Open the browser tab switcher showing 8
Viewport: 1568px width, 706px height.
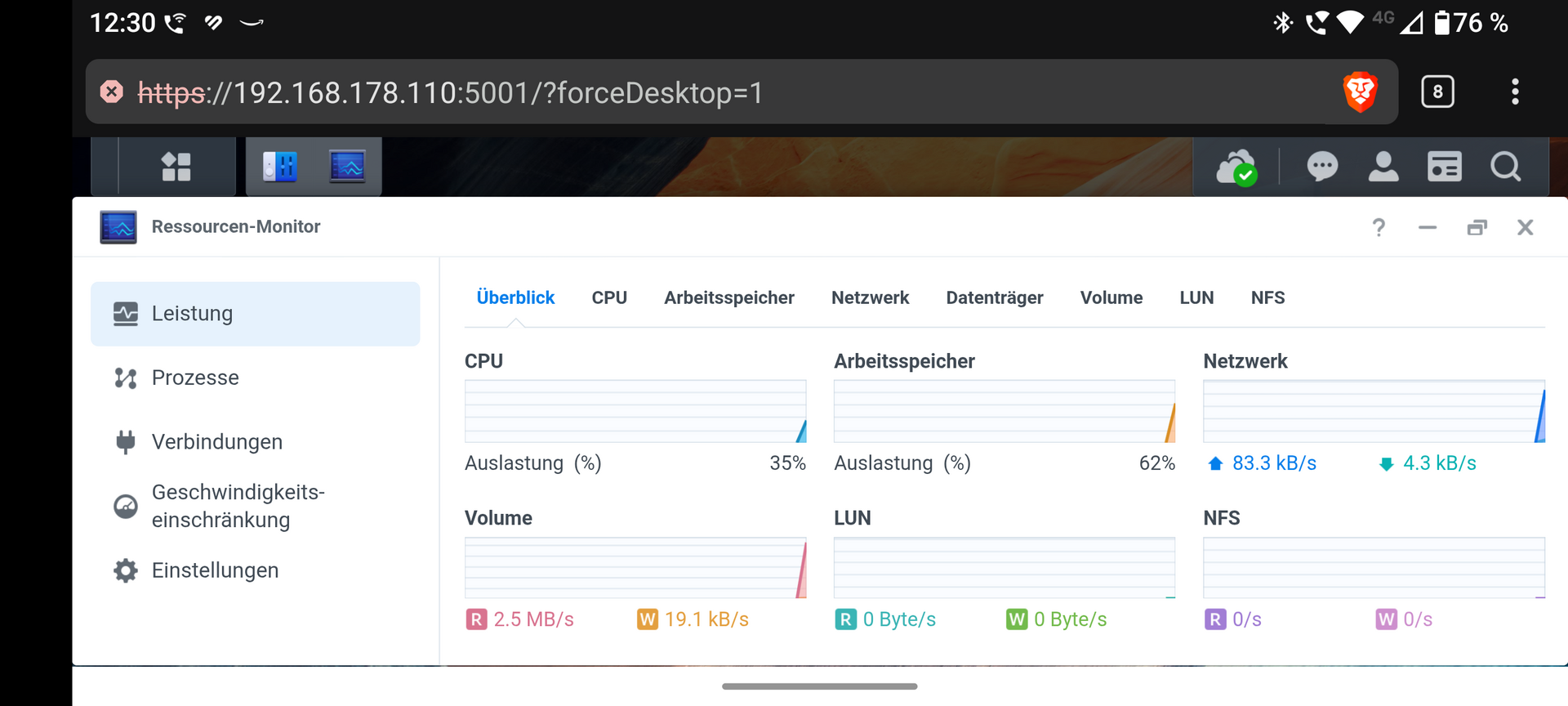1437,92
